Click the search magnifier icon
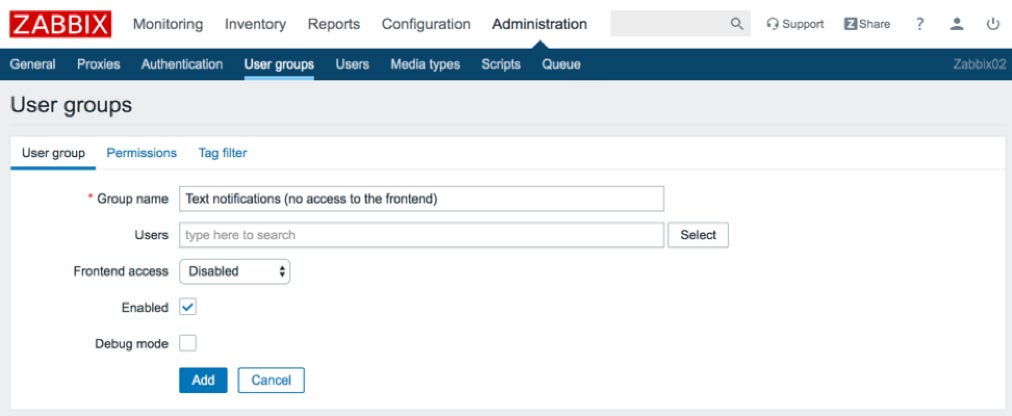1012x416 pixels. tap(736, 24)
